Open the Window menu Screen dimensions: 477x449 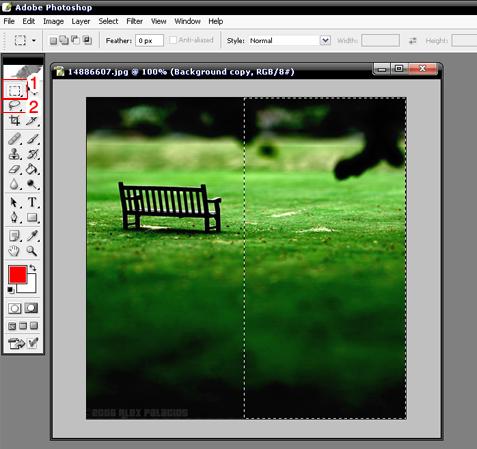tap(187, 21)
